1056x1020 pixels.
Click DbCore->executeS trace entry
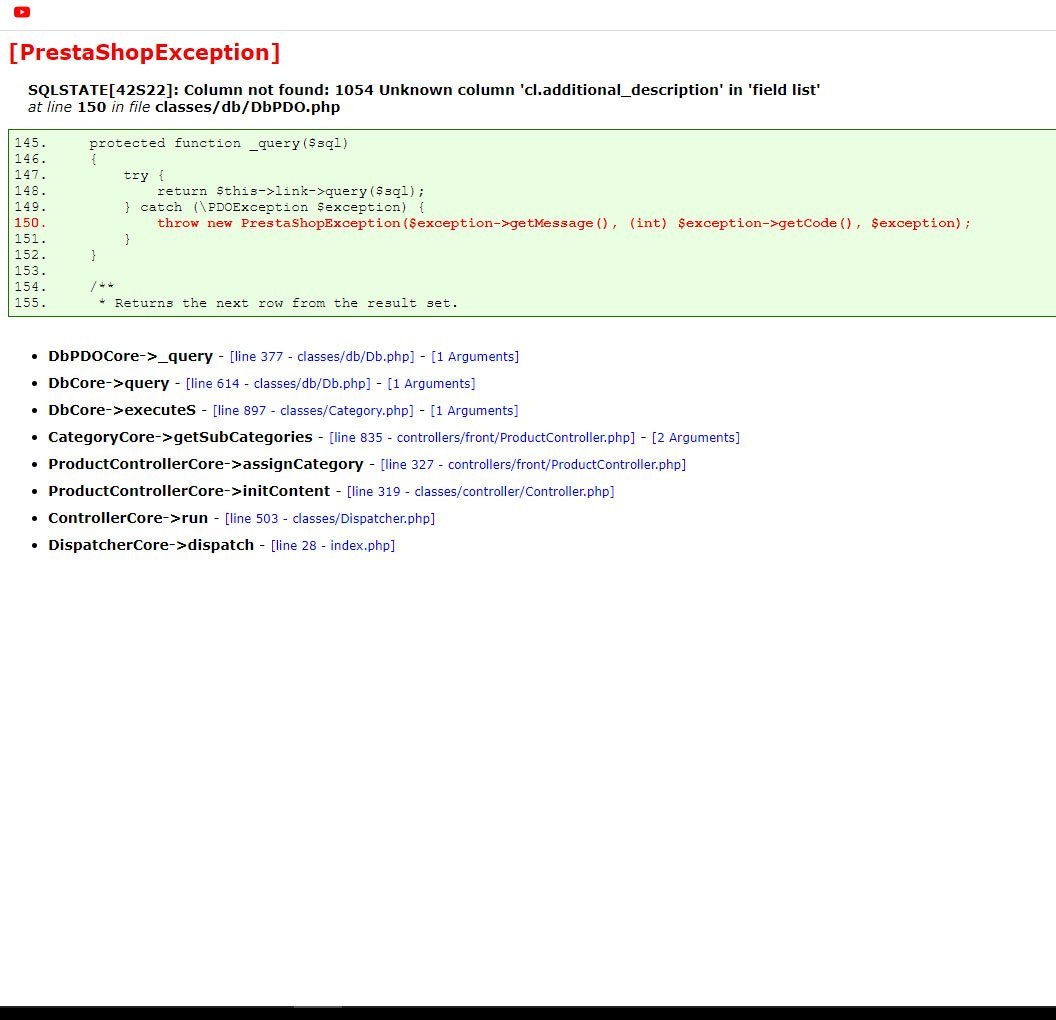[x=122, y=409]
